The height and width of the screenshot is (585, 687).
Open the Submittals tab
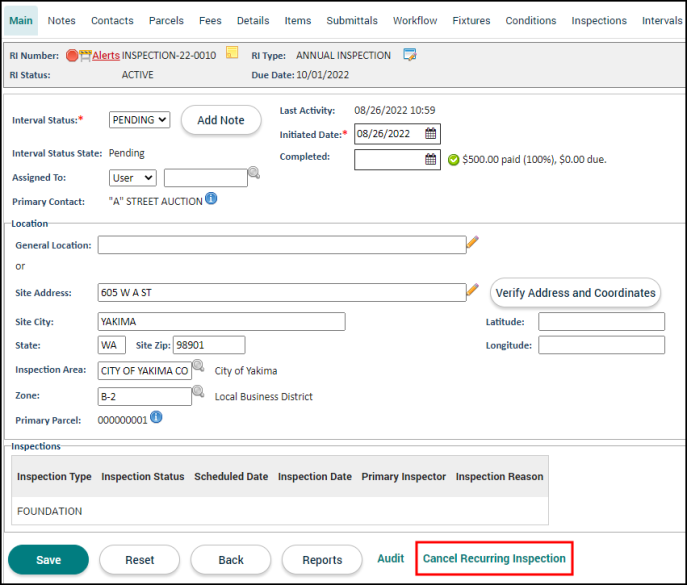pyautogui.click(x=352, y=21)
